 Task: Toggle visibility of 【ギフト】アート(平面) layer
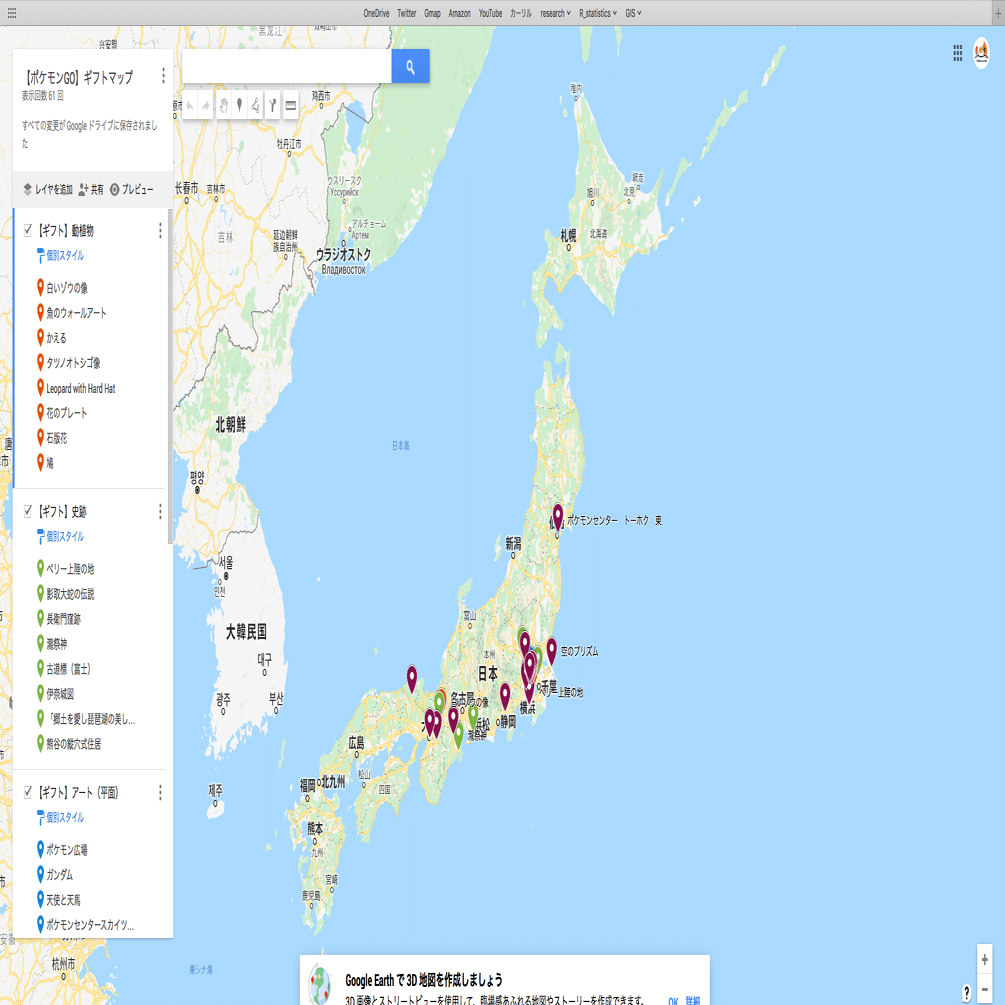(28, 792)
